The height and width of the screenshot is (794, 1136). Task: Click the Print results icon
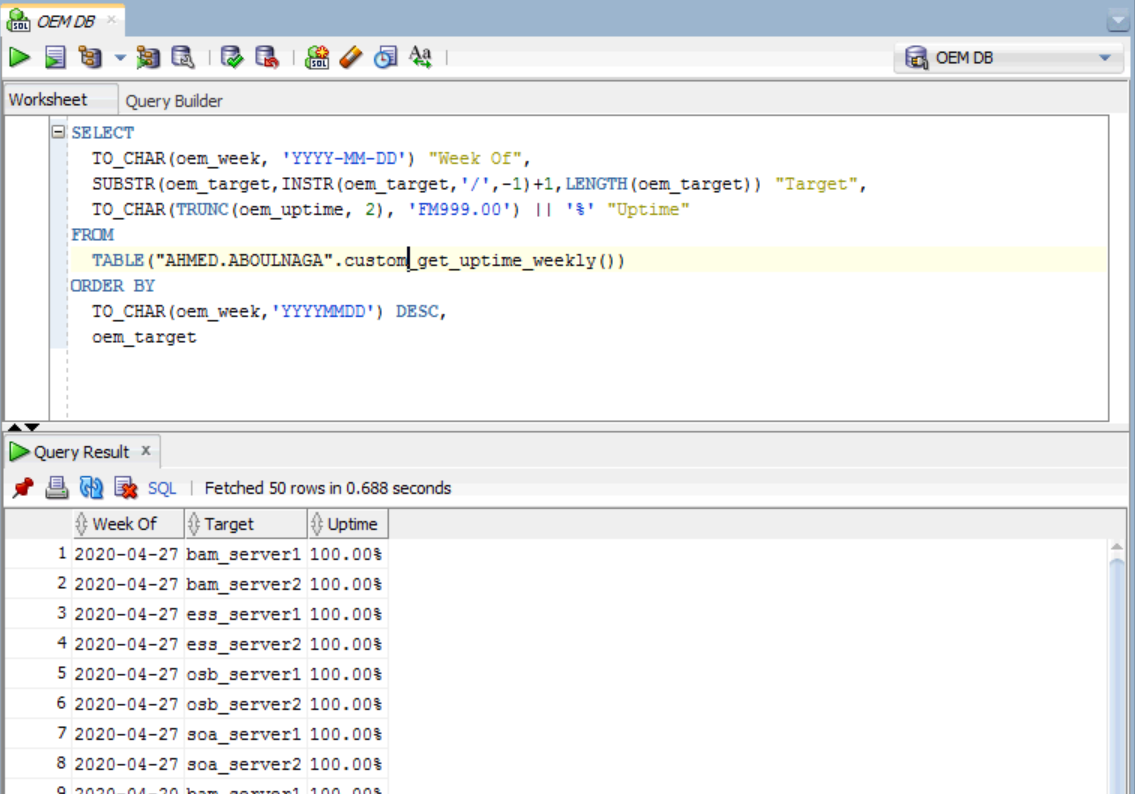pyautogui.click(x=57, y=488)
